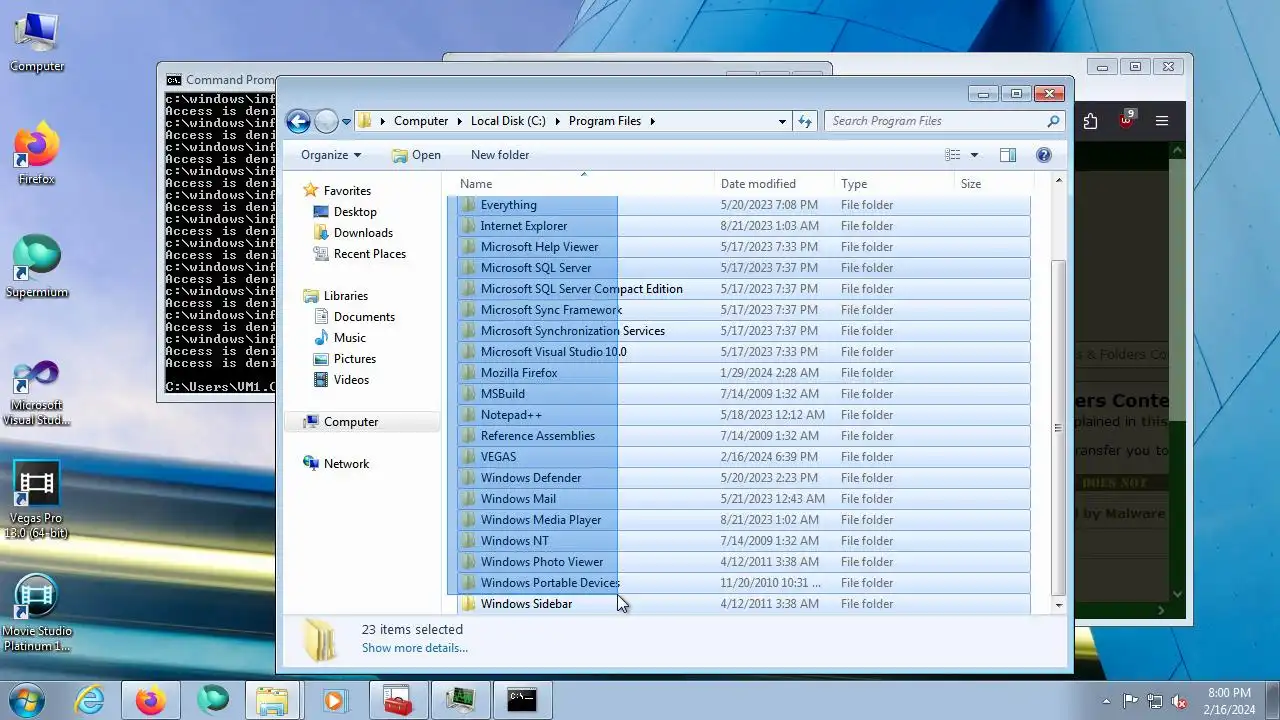The image size is (1280, 720).
Task: Toggle the preview pane button
Action: (1008, 155)
